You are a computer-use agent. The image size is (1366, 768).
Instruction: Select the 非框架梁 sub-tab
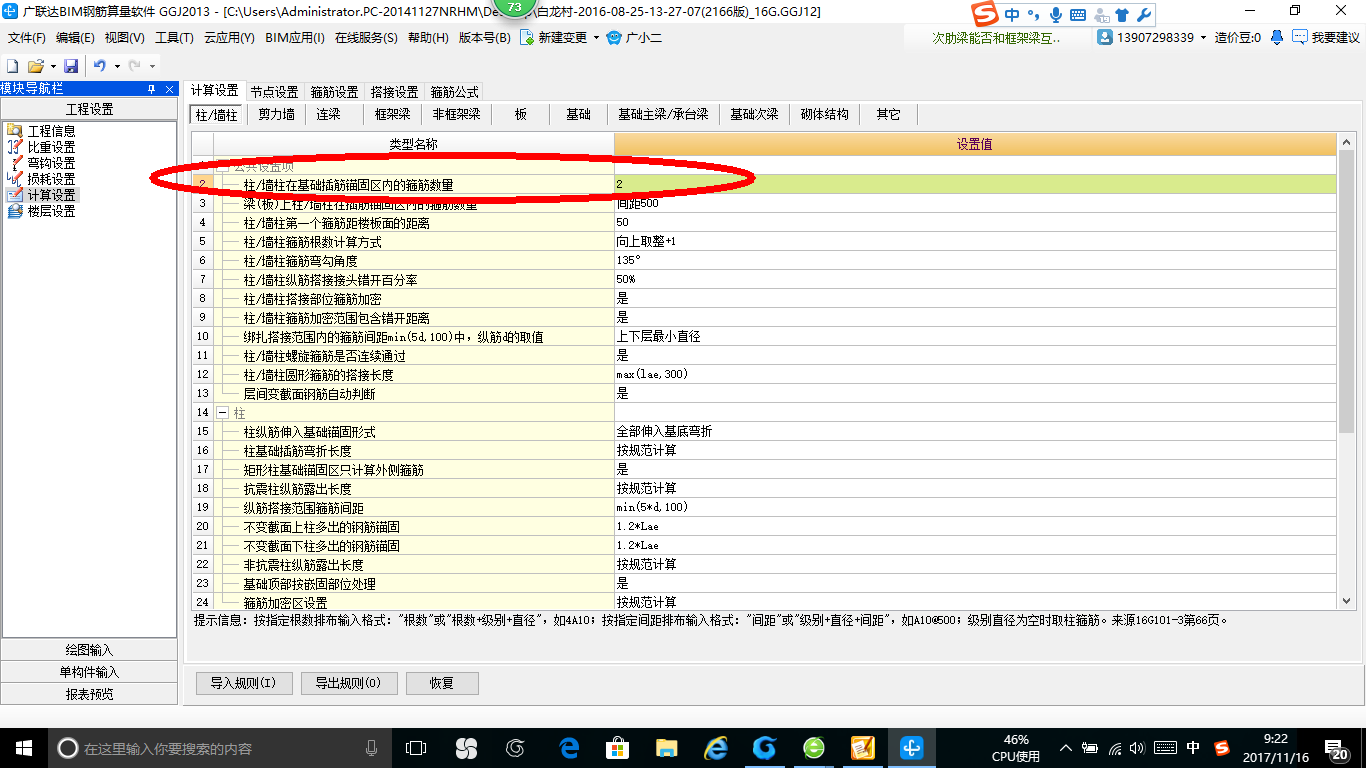[x=456, y=114]
